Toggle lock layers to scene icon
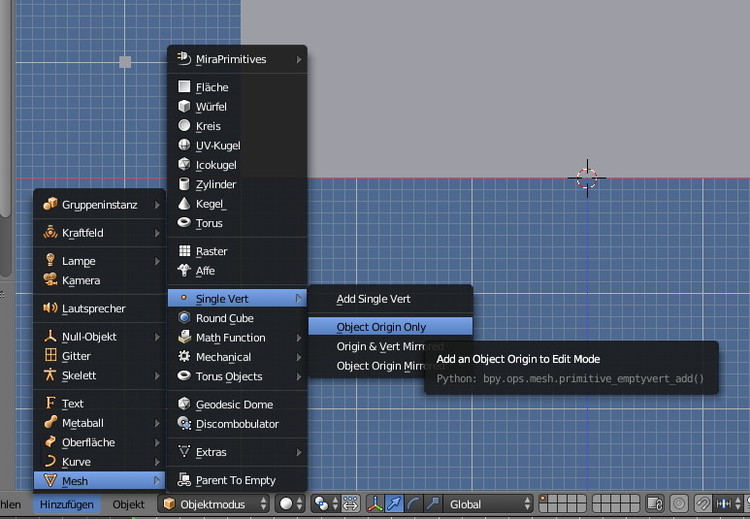The width and height of the screenshot is (750, 519). point(656,504)
